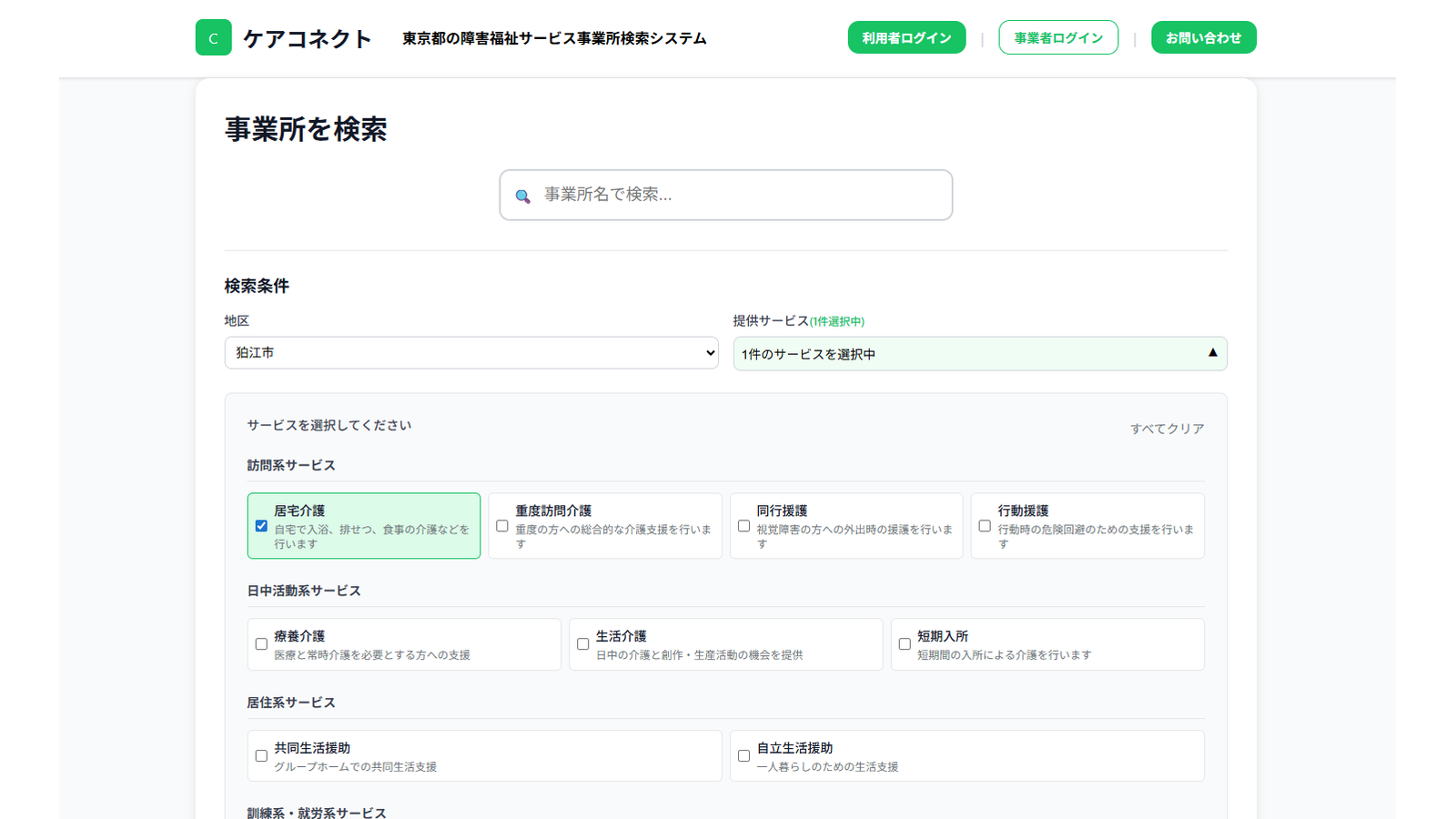Click the お問い合わせ button

pos(1203,37)
